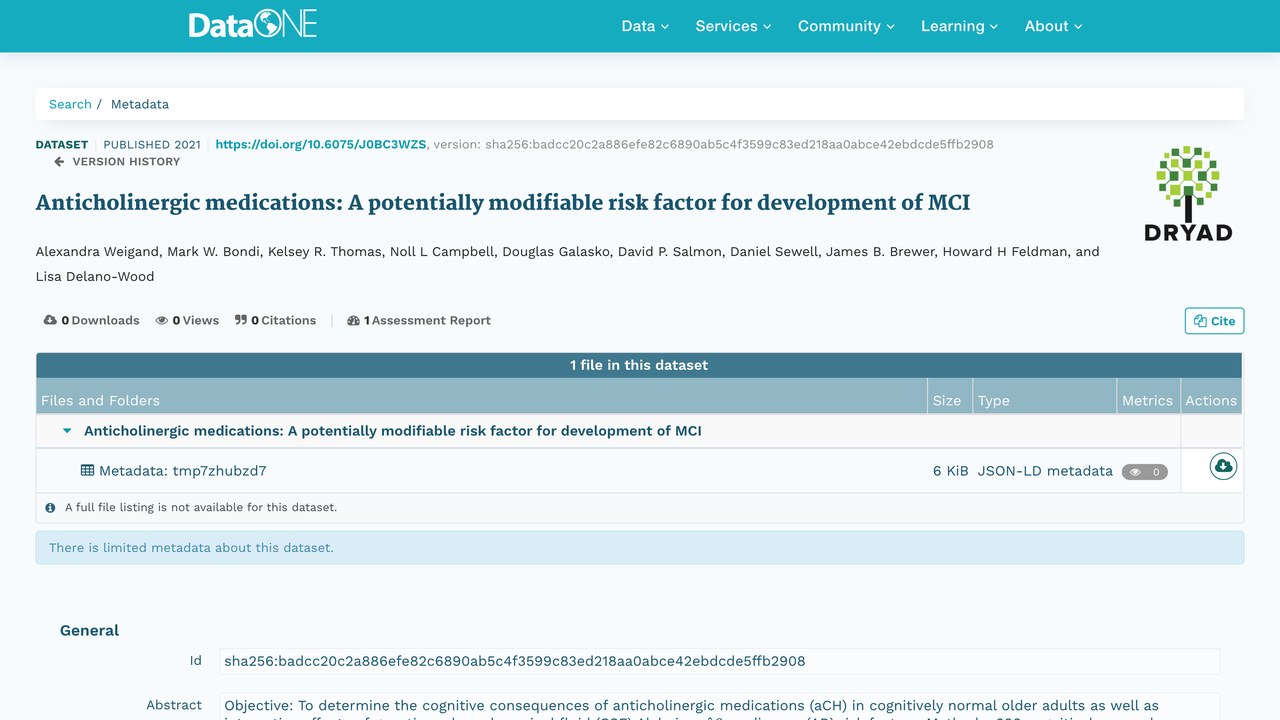This screenshot has width=1280, height=720.
Task: Click the JSON-LD metadata type cell
Action: [x=1045, y=471]
